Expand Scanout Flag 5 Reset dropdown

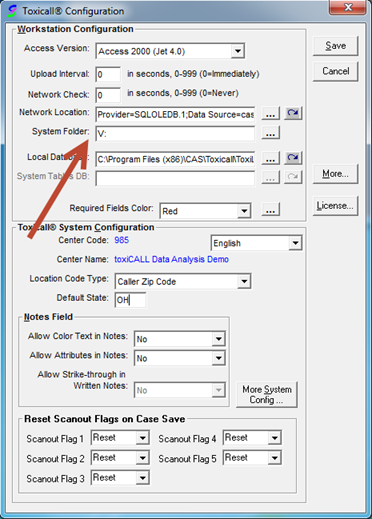pos(274,458)
